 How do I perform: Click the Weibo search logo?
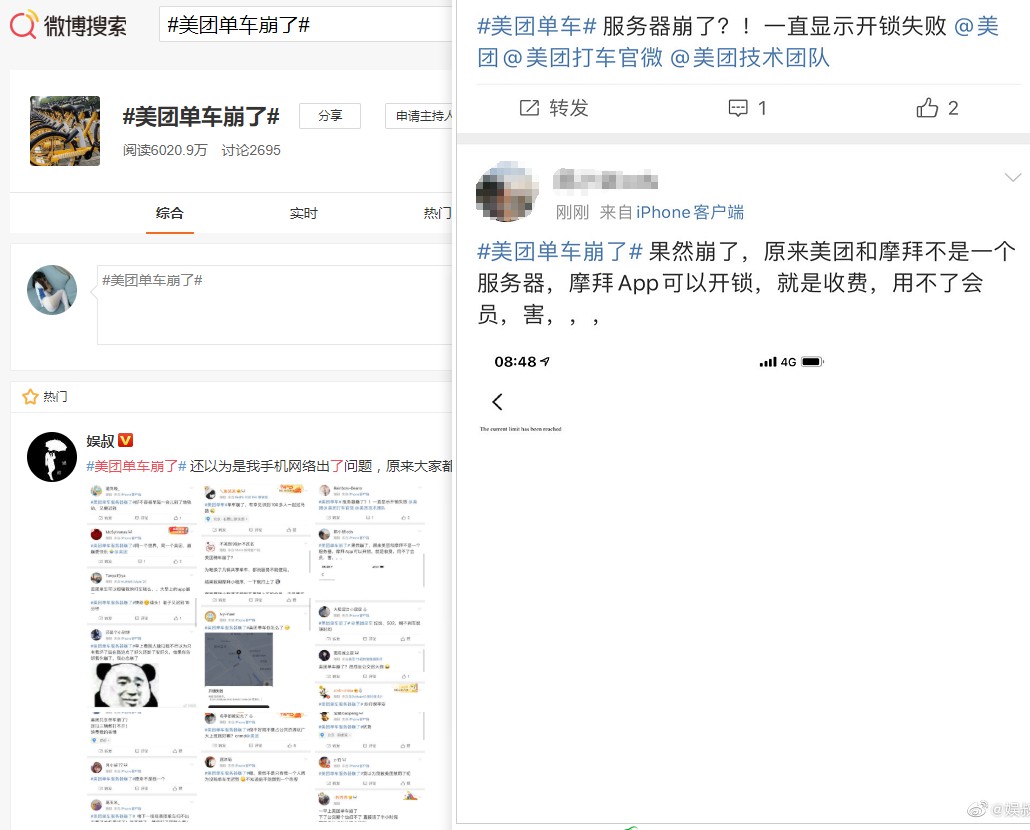tap(68, 26)
